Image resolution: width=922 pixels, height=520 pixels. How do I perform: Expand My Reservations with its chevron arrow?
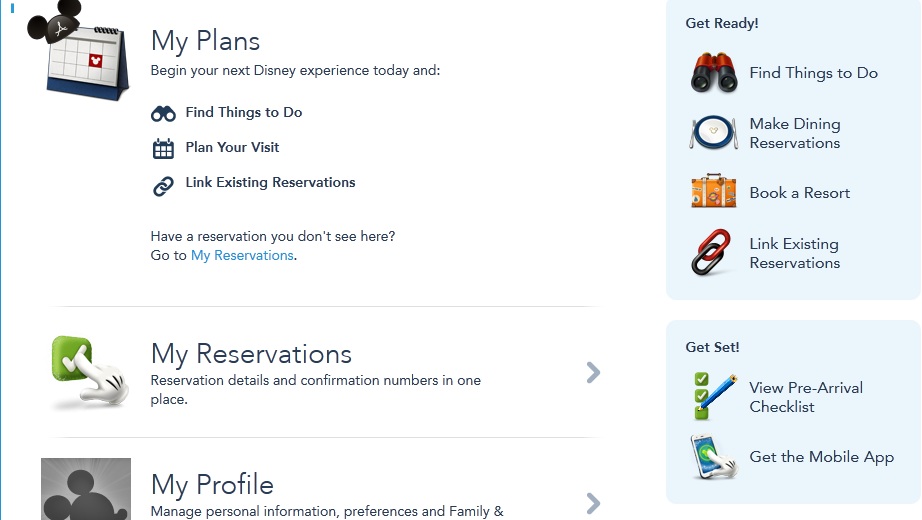(593, 372)
